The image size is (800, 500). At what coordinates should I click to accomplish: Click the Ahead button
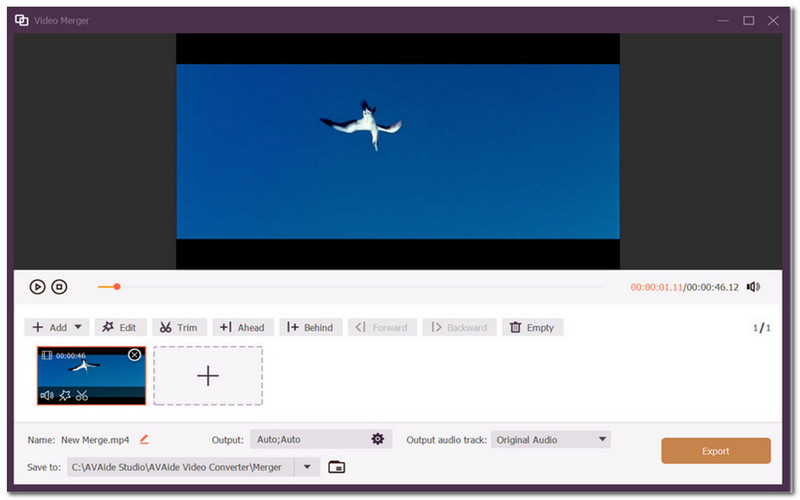(242, 327)
